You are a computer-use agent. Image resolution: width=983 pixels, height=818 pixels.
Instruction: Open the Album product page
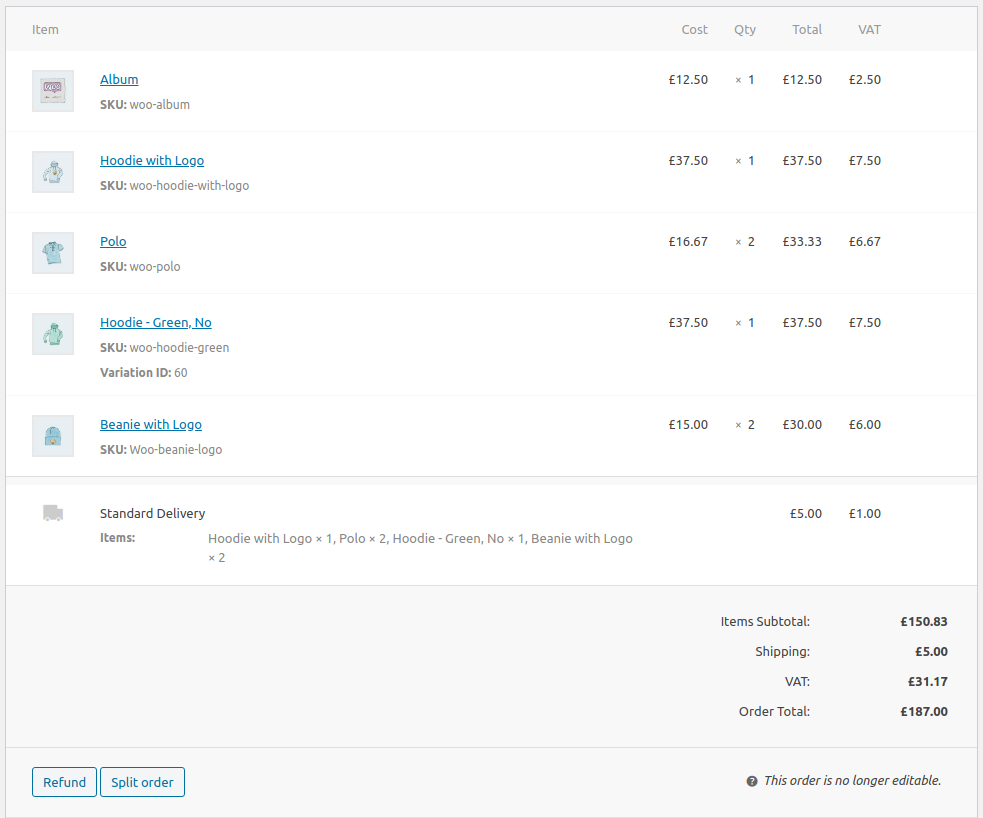pos(119,79)
